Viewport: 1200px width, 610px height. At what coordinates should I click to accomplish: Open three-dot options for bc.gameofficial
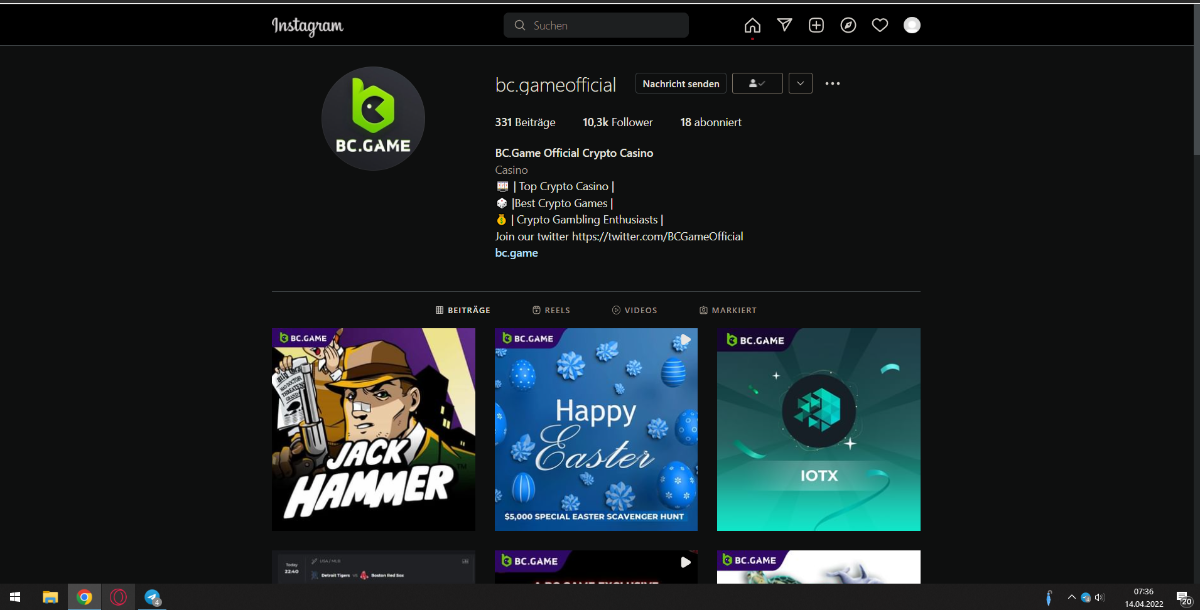tap(833, 84)
